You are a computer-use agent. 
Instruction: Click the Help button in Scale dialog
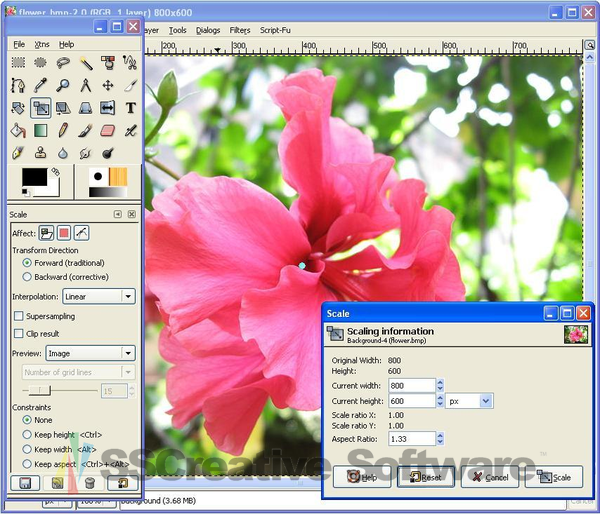click(362, 477)
